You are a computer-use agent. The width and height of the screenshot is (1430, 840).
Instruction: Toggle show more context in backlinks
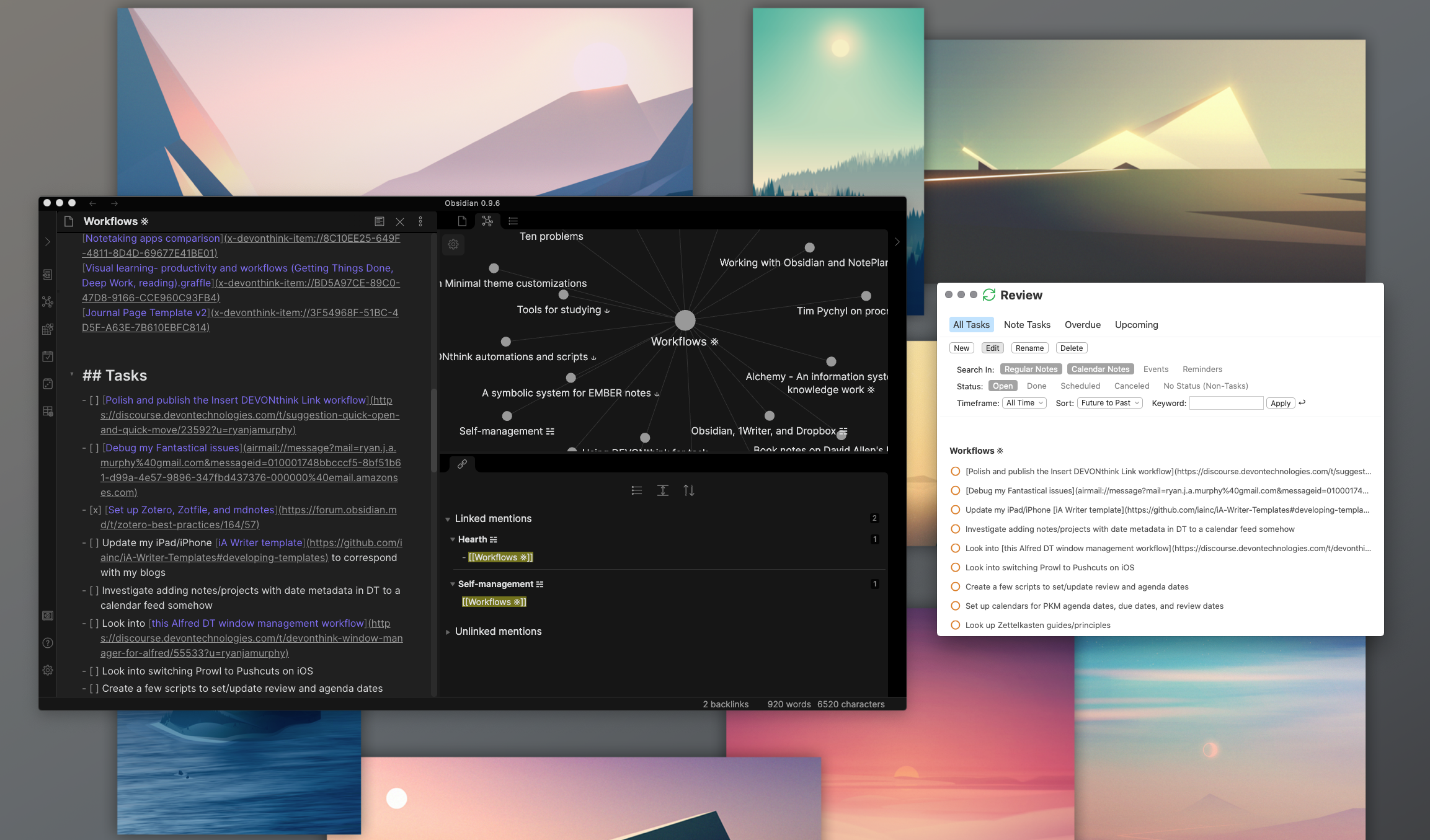[x=663, y=490]
